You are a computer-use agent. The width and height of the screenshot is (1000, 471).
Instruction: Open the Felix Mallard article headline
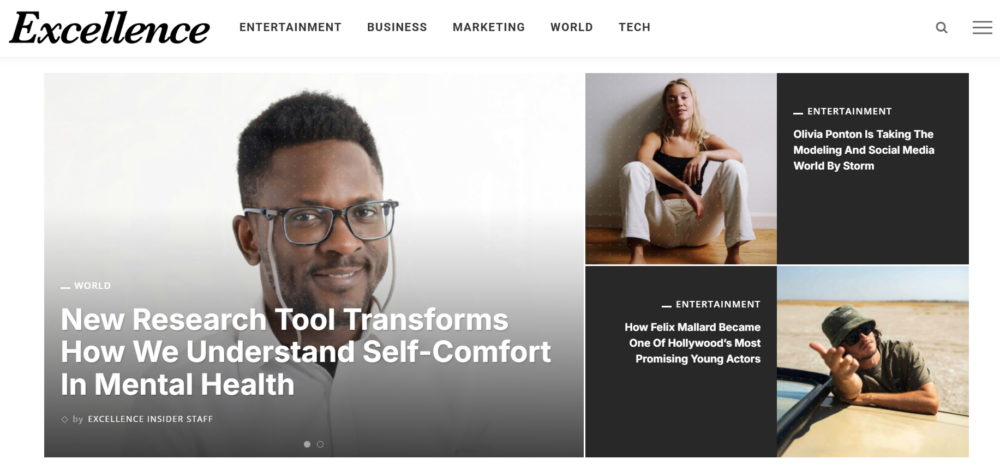click(x=692, y=343)
